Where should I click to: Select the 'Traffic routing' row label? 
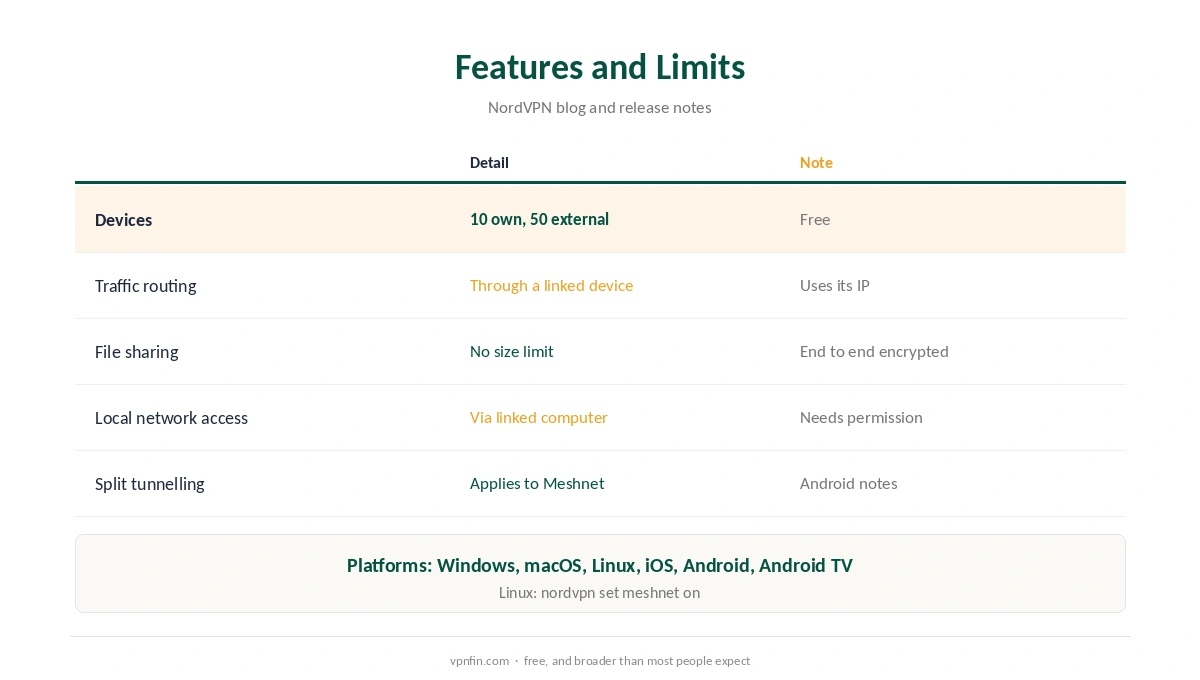tap(145, 286)
